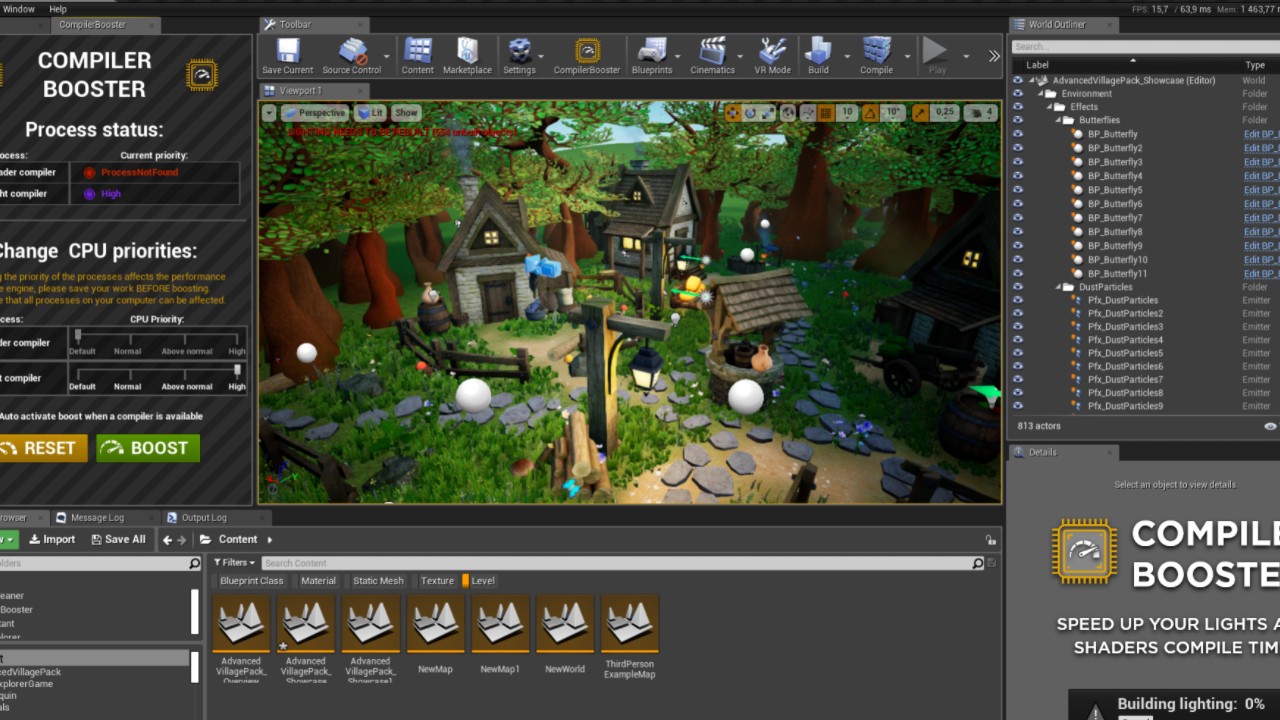Click the Edit BP link for BP_Butterfly3
This screenshot has width=1280, height=720.
click(1260, 162)
